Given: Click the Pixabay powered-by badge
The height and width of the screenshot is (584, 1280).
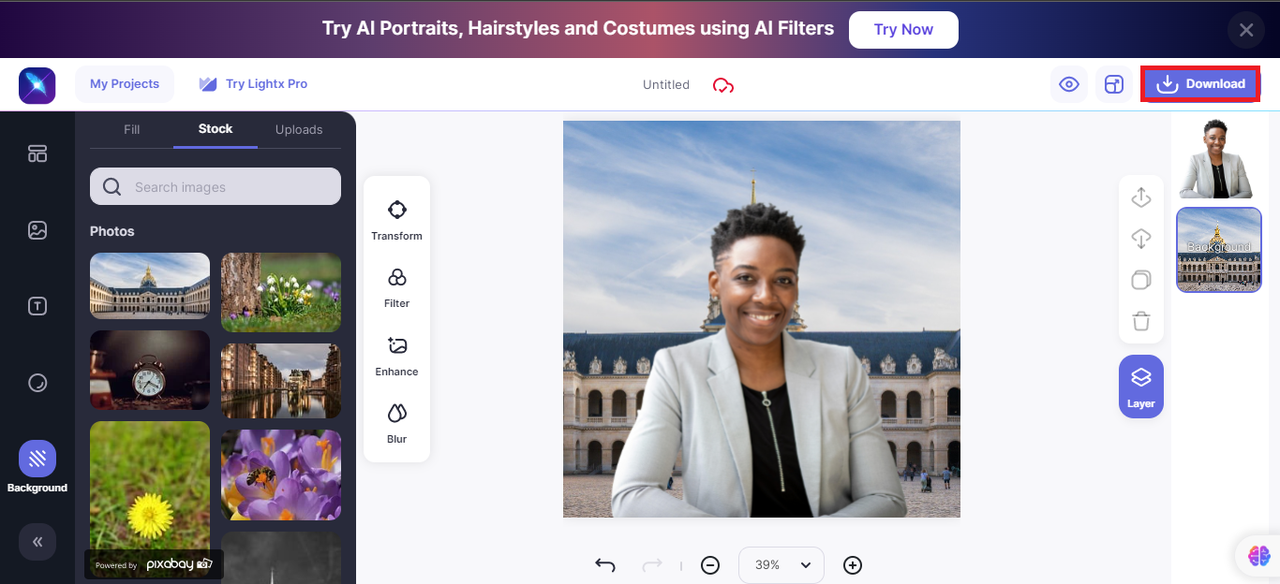Looking at the screenshot, I should pyautogui.click(x=154, y=565).
